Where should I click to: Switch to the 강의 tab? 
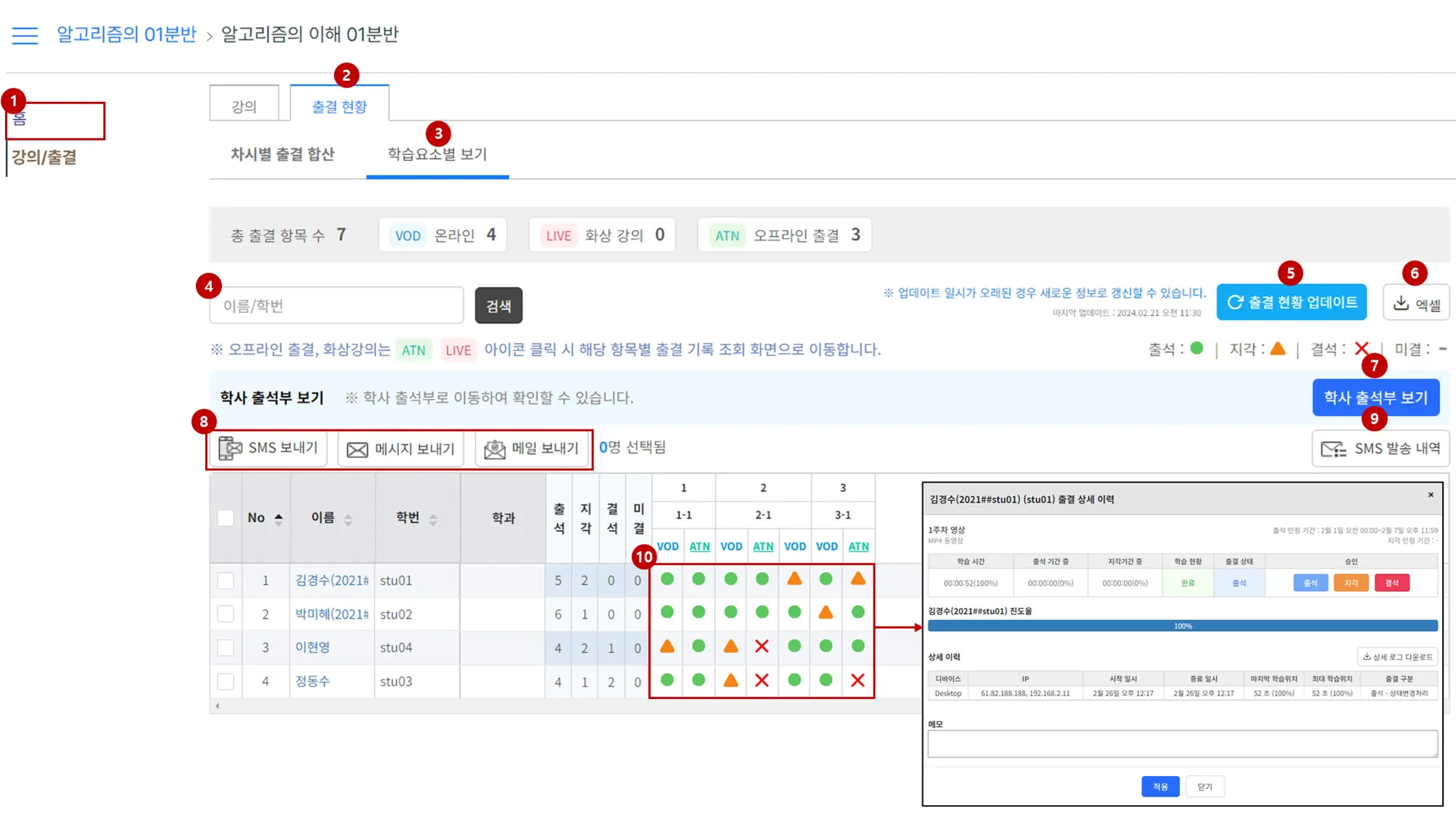point(244,106)
